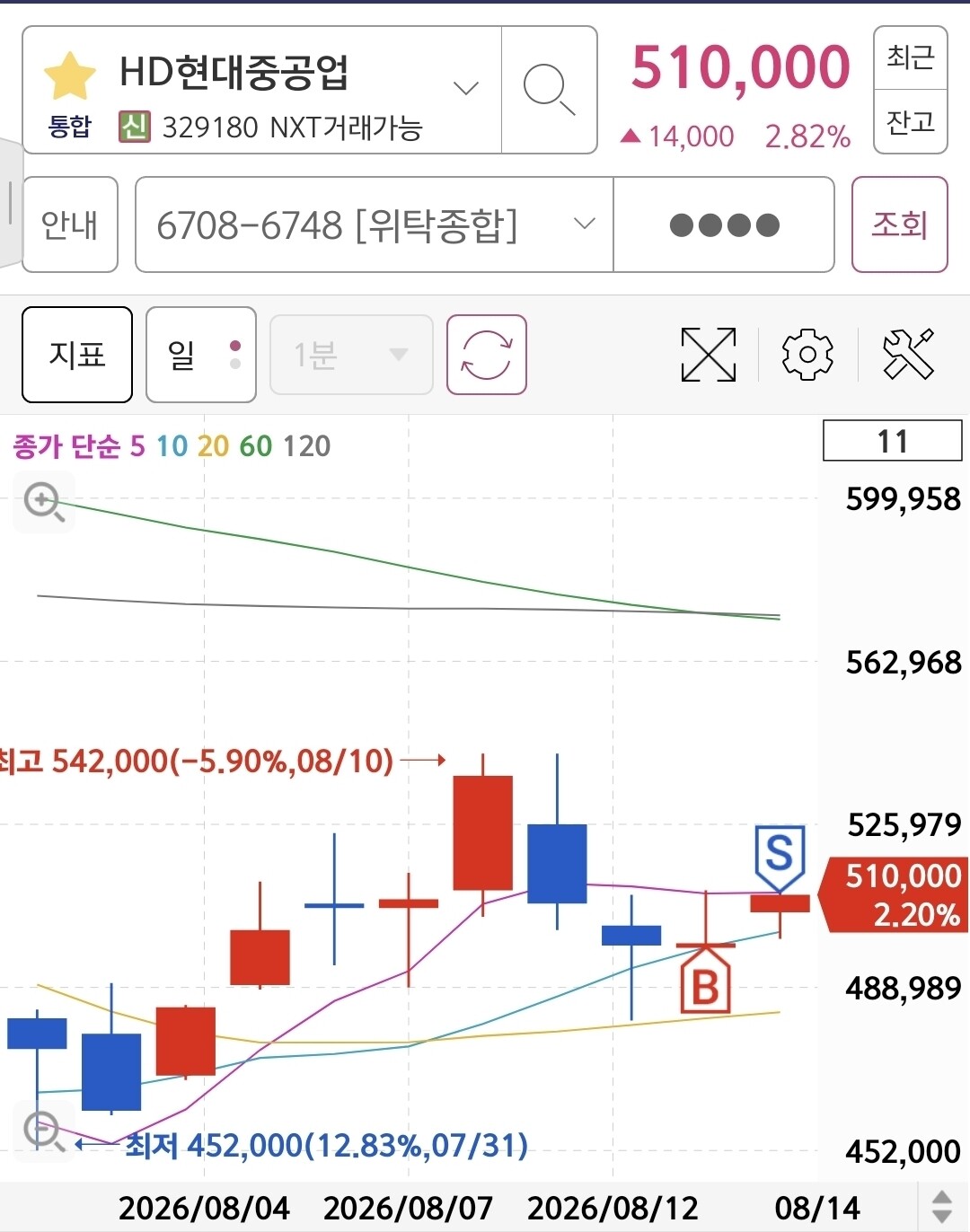Tap the 잔고 button
Screen dimensions: 970x1232
pyautogui.click(x=910, y=122)
